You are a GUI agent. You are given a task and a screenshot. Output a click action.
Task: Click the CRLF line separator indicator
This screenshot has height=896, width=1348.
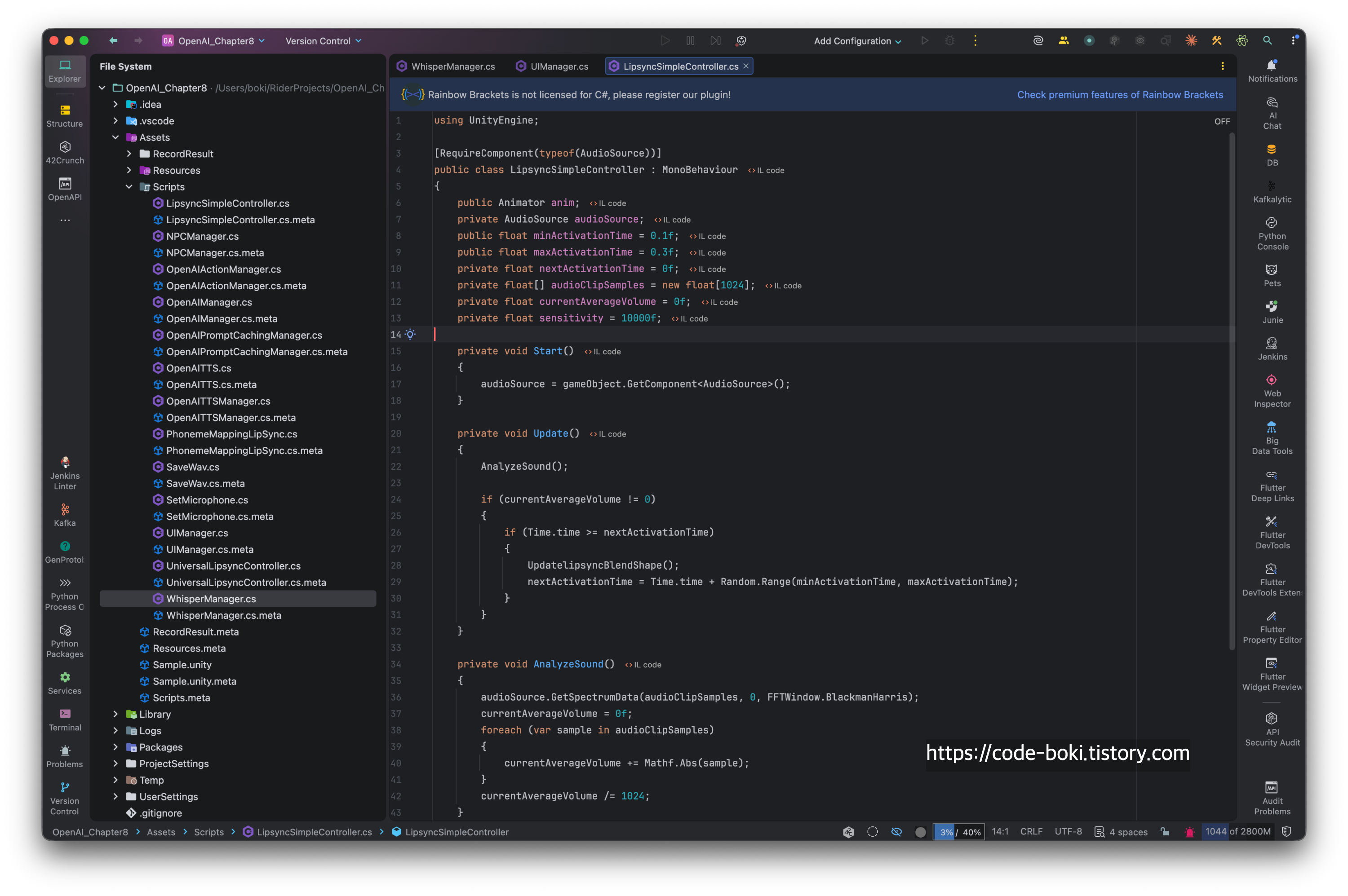pyautogui.click(x=1031, y=832)
